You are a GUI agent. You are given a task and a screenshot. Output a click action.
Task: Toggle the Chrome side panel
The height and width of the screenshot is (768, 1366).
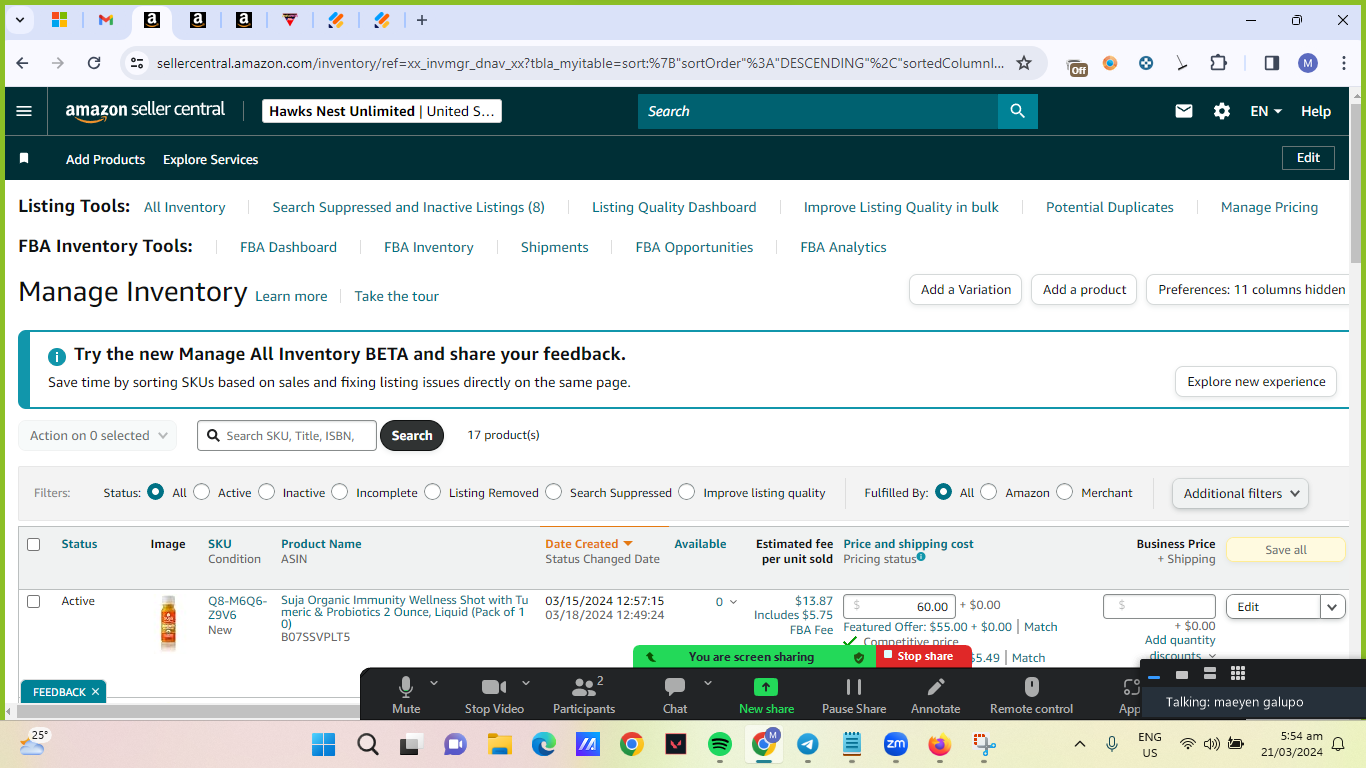pyautogui.click(x=1271, y=63)
